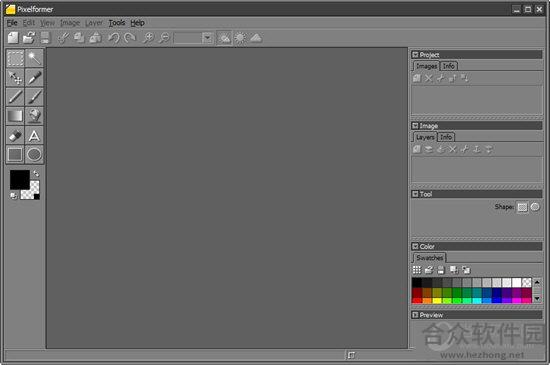Select the rectangular selection tool
The image size is (550, 365).
15,58
